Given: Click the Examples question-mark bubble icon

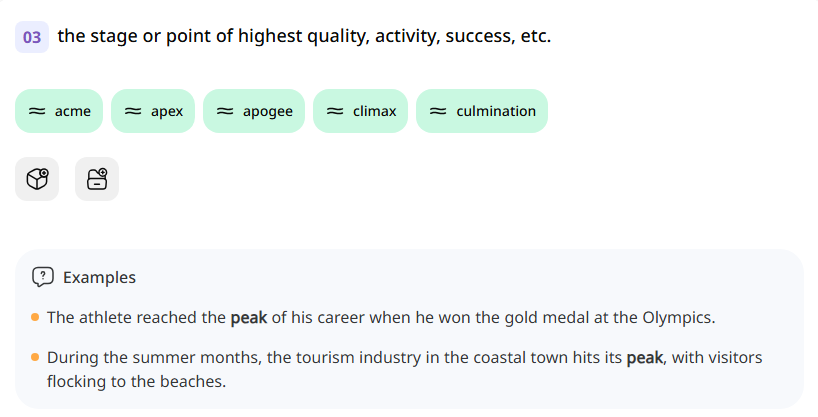Looking at the screenshot, I should pos(42,277).
